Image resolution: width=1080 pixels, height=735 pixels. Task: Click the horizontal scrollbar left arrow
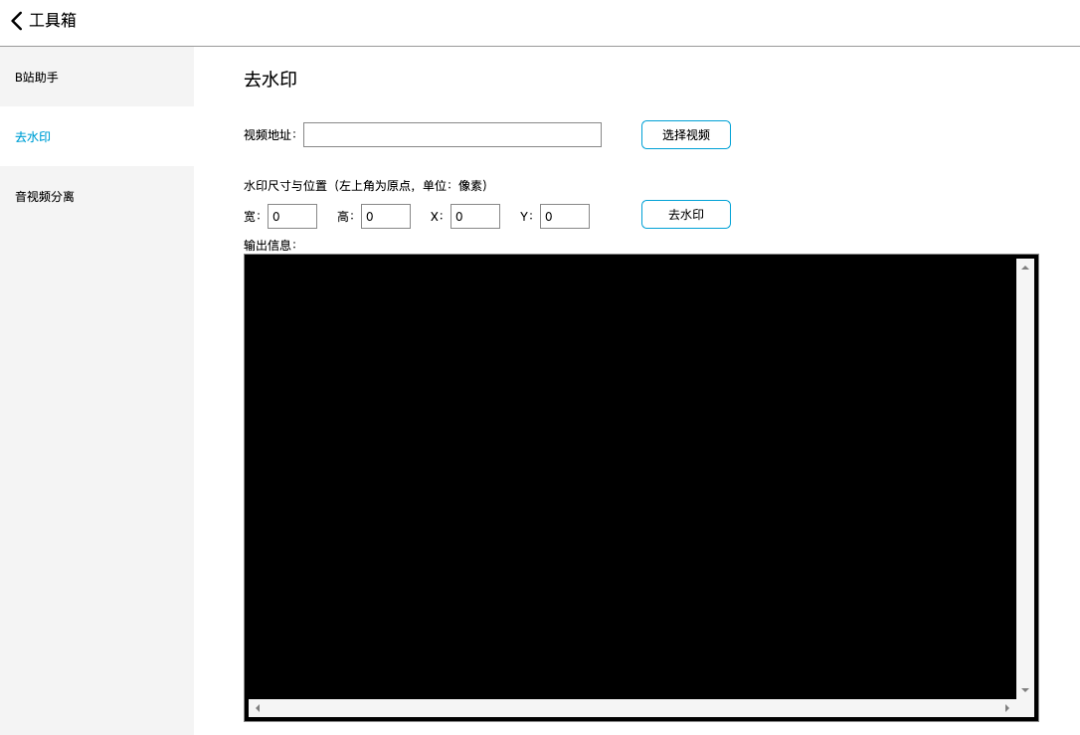tap(257, 708)
